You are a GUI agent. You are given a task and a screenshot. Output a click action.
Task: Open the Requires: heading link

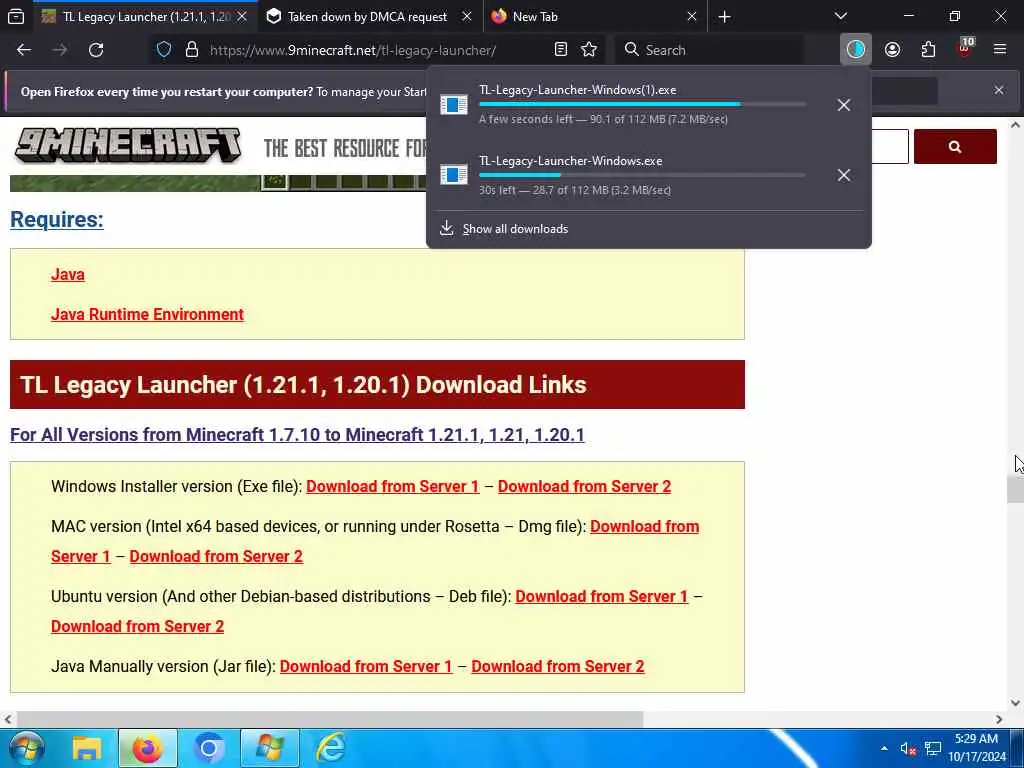(57, 219)
